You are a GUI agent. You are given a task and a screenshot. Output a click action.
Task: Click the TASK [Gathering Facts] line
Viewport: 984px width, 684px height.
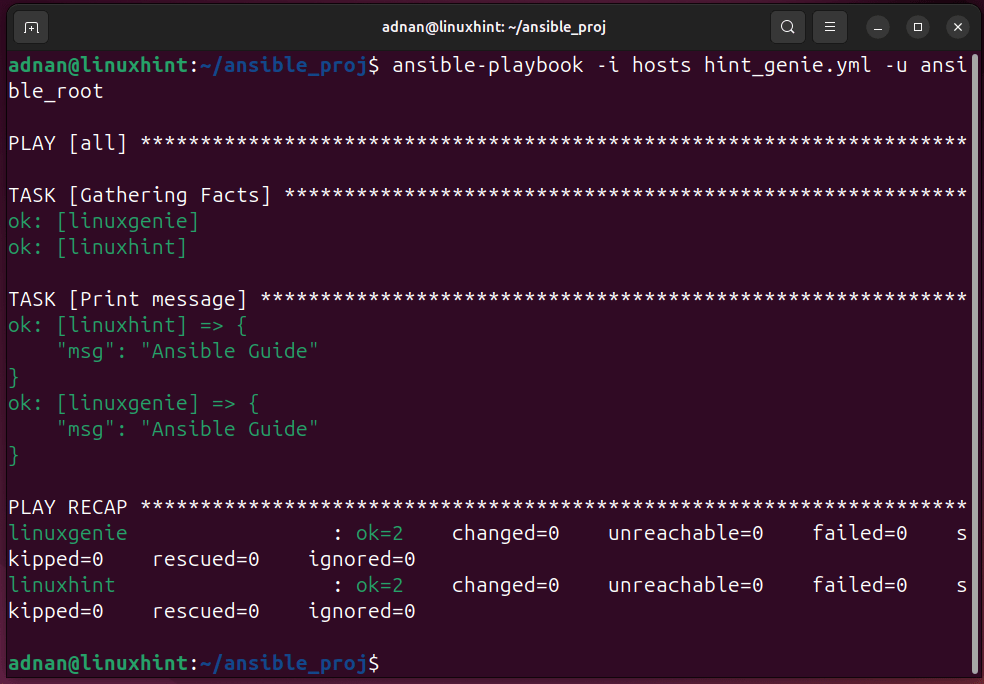click(x=487, y=195)
